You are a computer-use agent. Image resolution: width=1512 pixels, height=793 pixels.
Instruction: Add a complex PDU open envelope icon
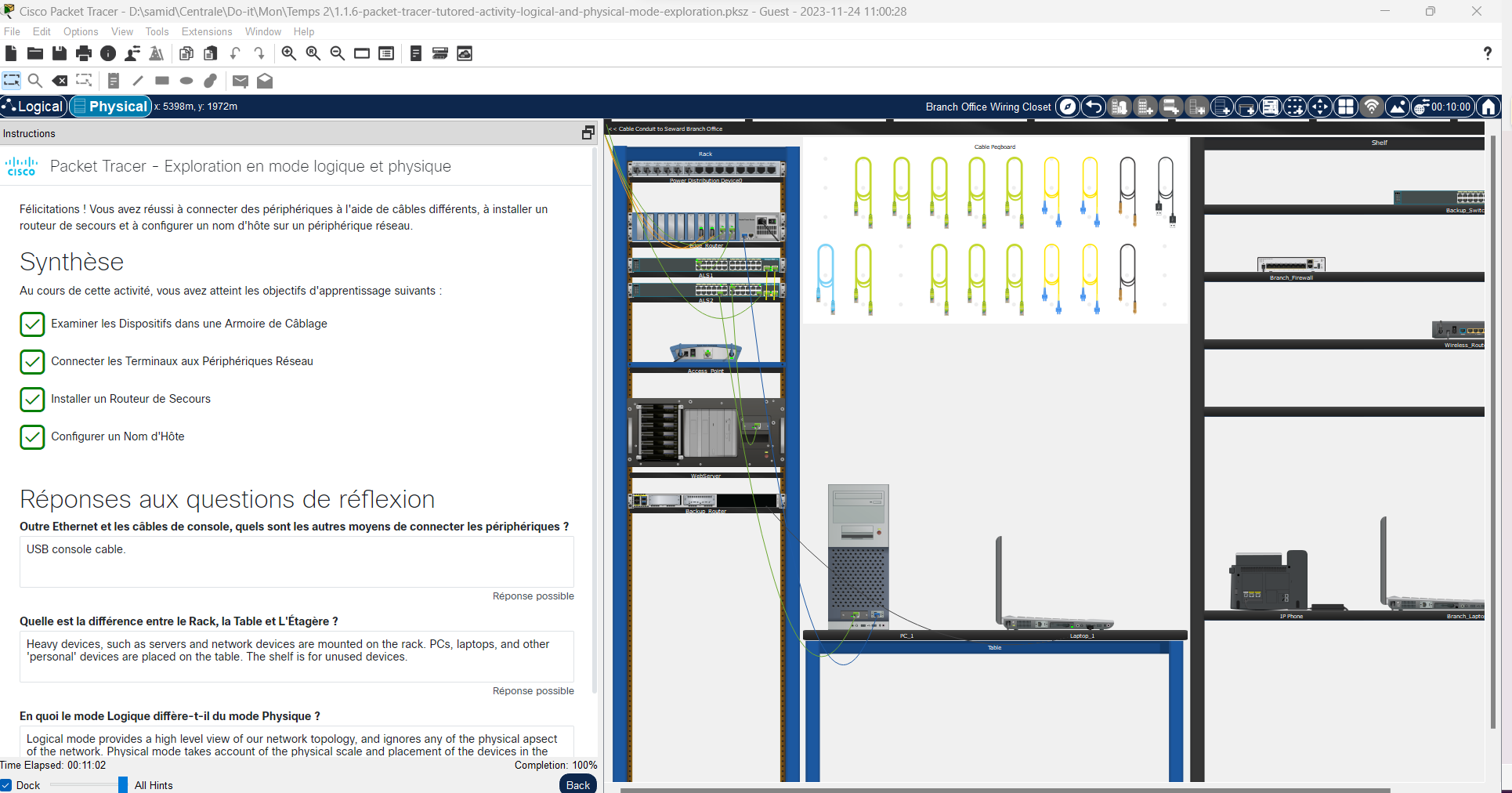coord(265,81)
